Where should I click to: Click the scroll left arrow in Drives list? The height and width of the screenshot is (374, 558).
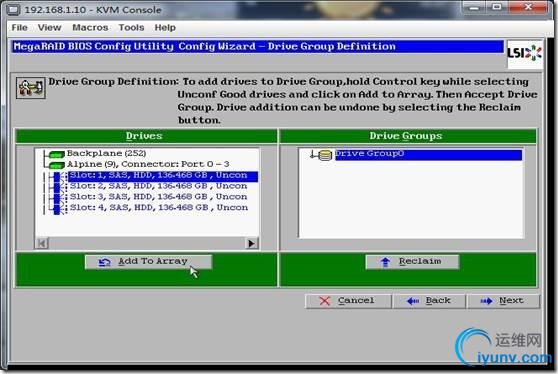point(42,243)
